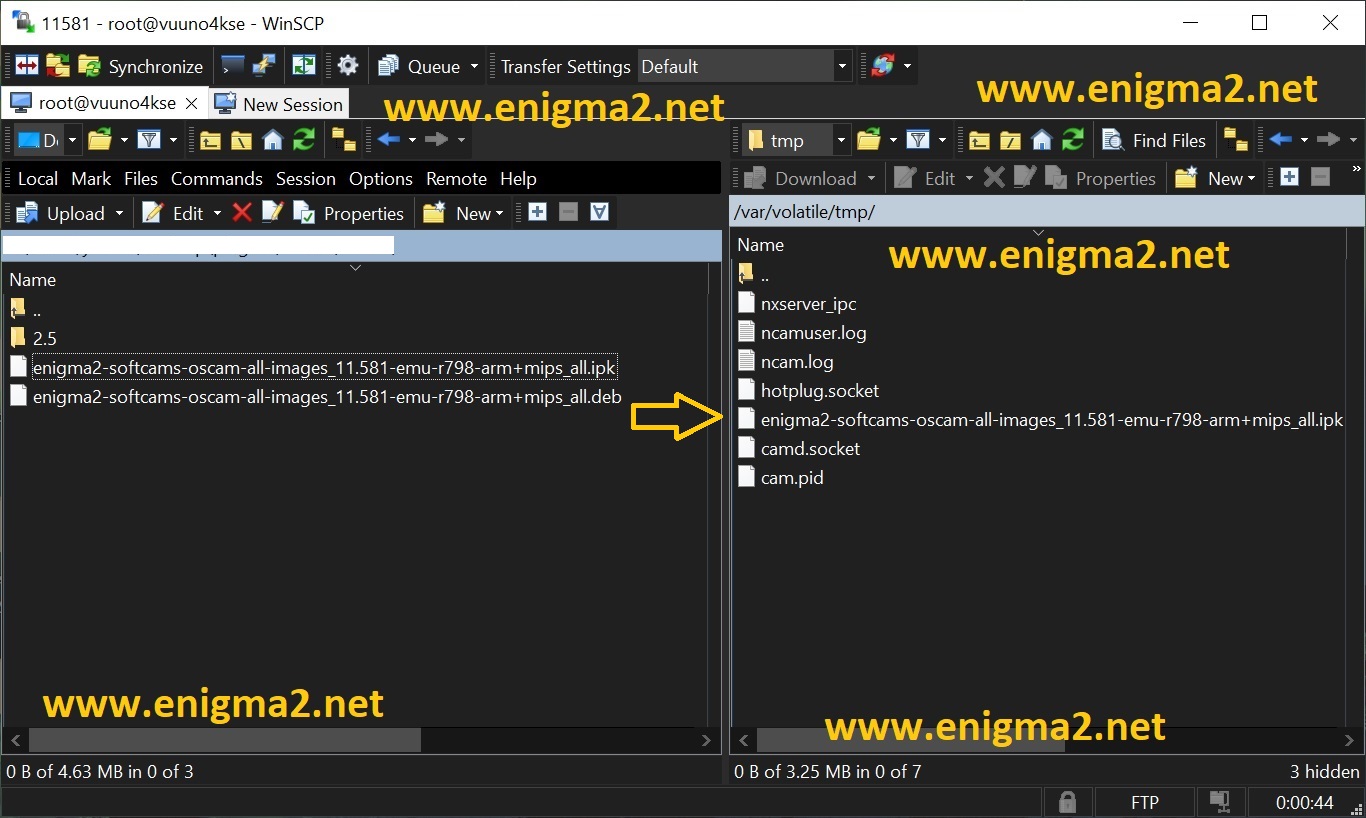The width and height of the screenshot is (1366, 818).
Task: Open the Mark menu
Action: point(91,179)
